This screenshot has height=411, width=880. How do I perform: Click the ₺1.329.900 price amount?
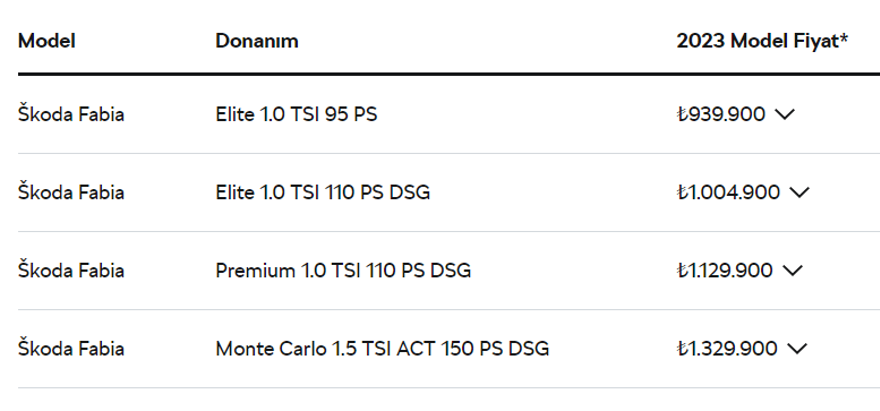point(727,349)
